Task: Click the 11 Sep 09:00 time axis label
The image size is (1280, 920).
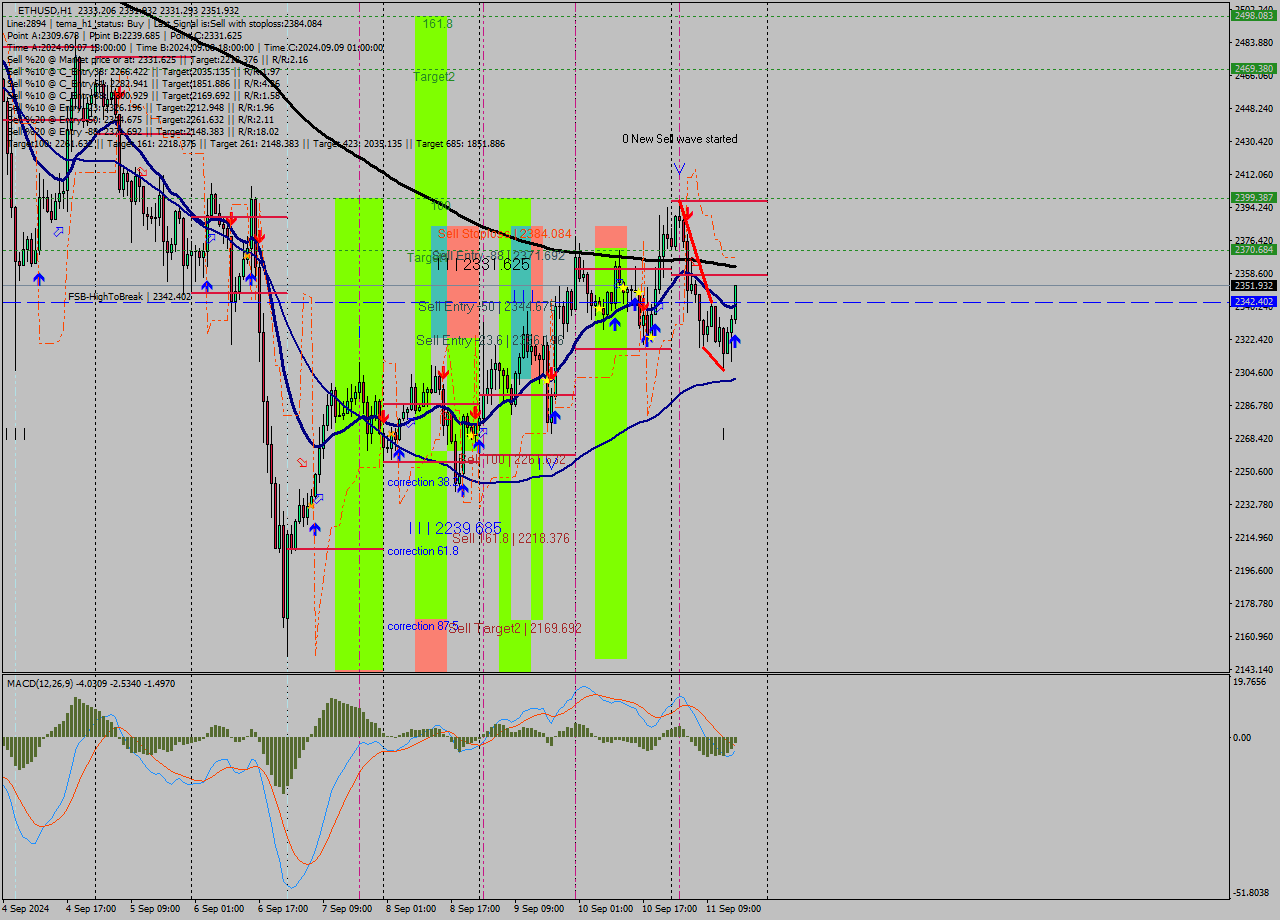Action: tap(733, 909)
